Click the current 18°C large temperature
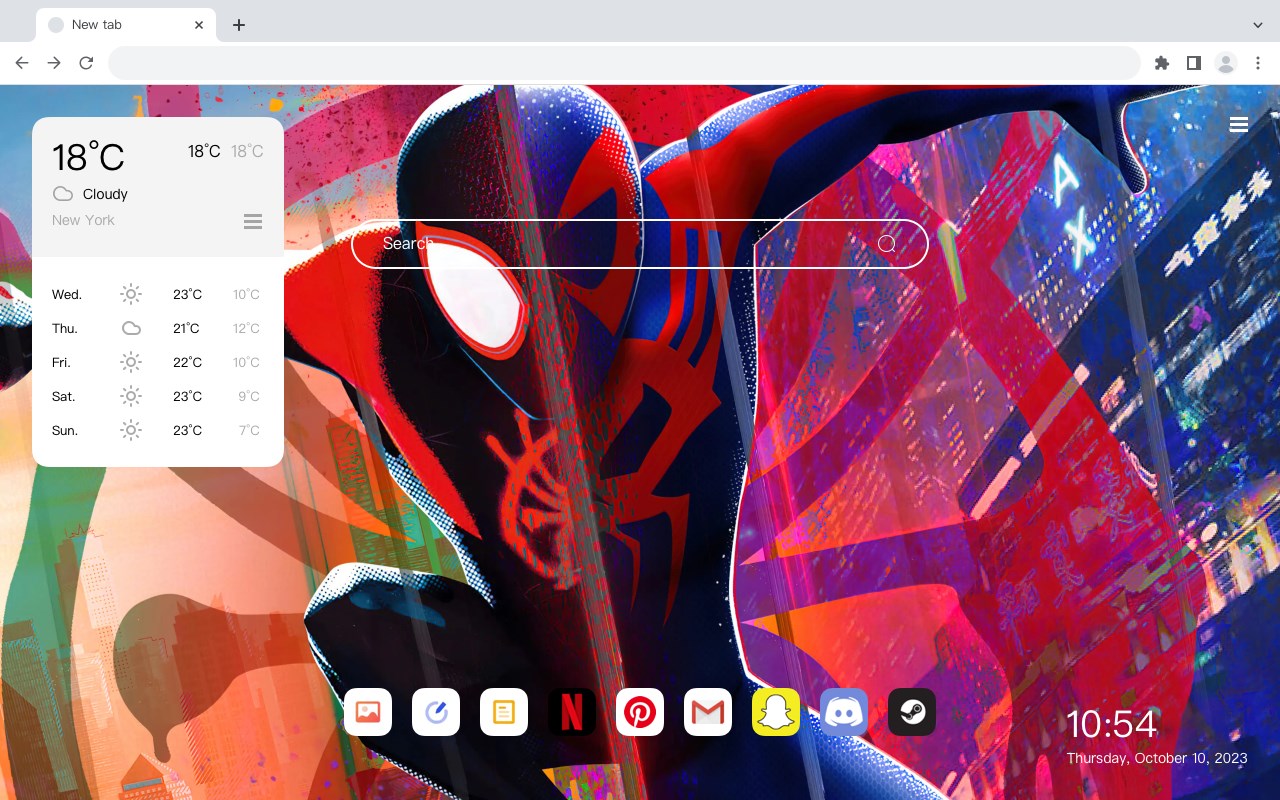 click(x=88, y=157)
